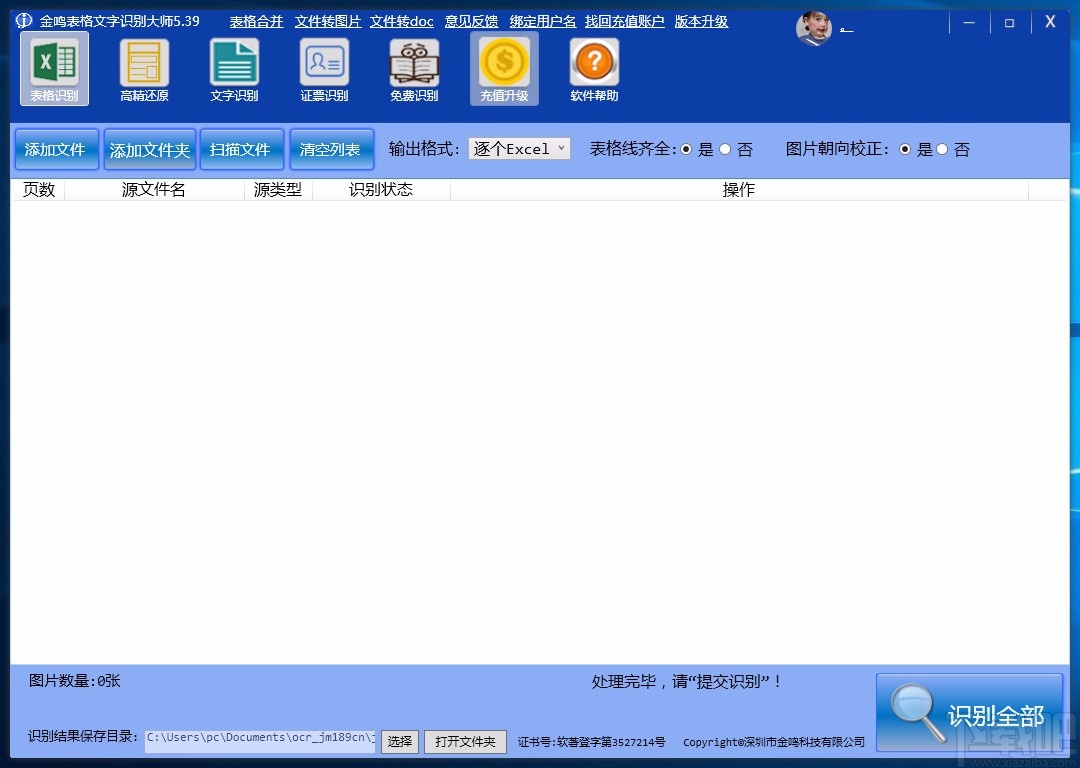1080x768 pixels.
Task: Enable 表格线齐全 by selecting 是
Action: point(687,149)
